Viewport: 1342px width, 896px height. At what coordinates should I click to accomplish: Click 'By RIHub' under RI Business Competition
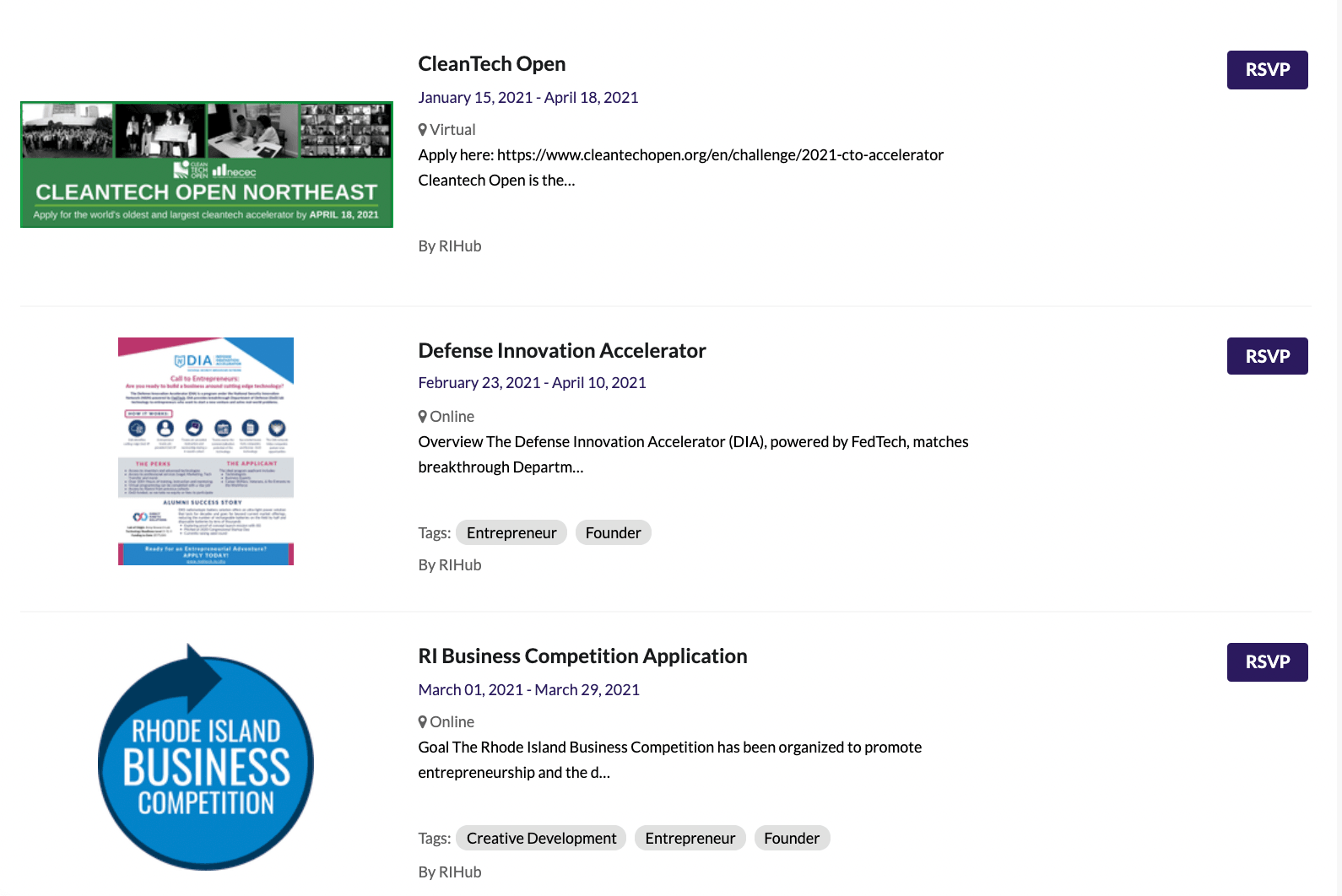(450, 872)
